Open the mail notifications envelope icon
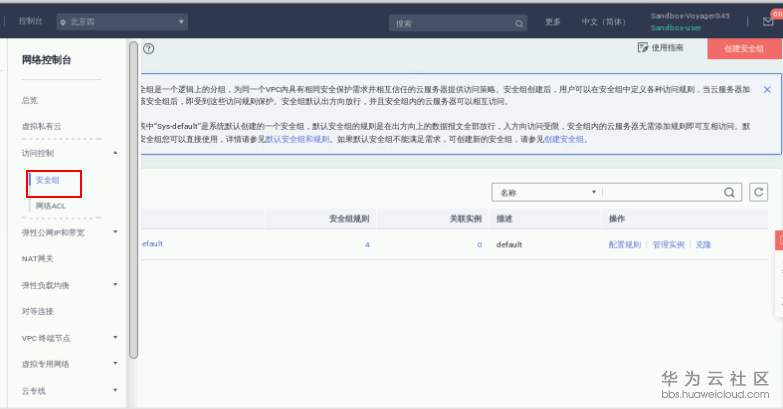The image size is (783, 409). click(x=768, y=21)
